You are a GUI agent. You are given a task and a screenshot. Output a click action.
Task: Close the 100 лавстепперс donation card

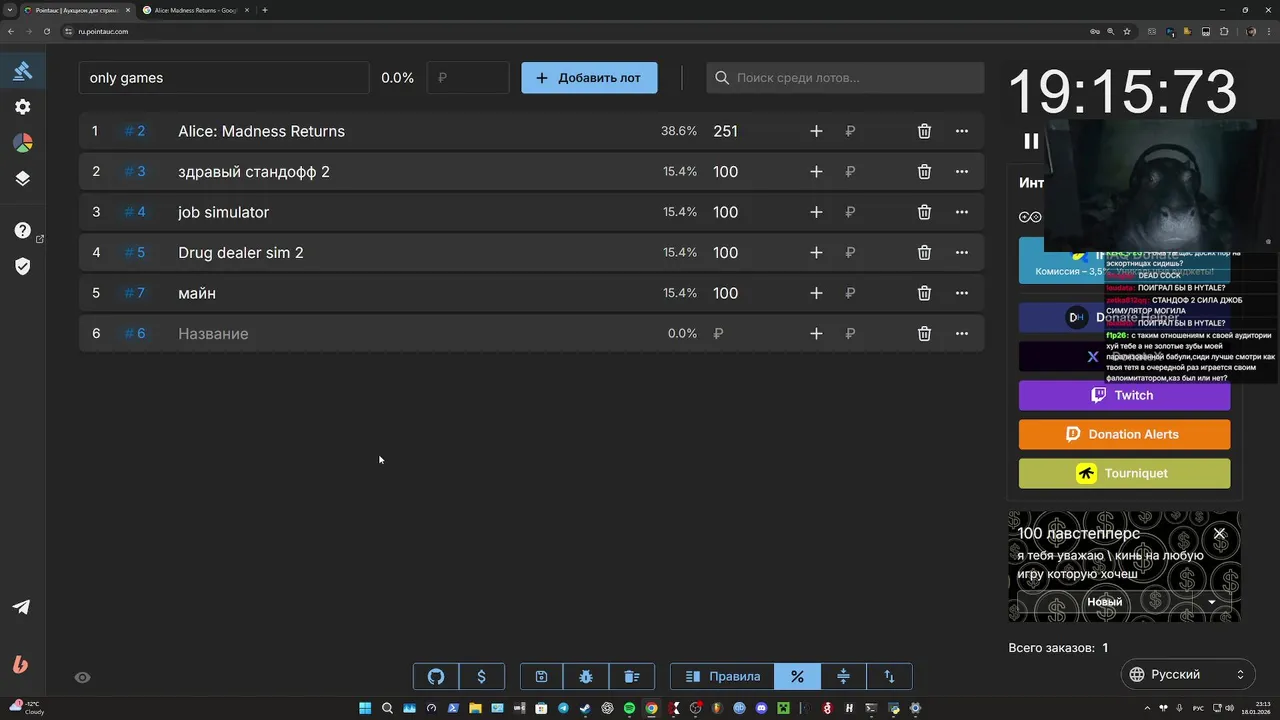tap(1219, 534)
